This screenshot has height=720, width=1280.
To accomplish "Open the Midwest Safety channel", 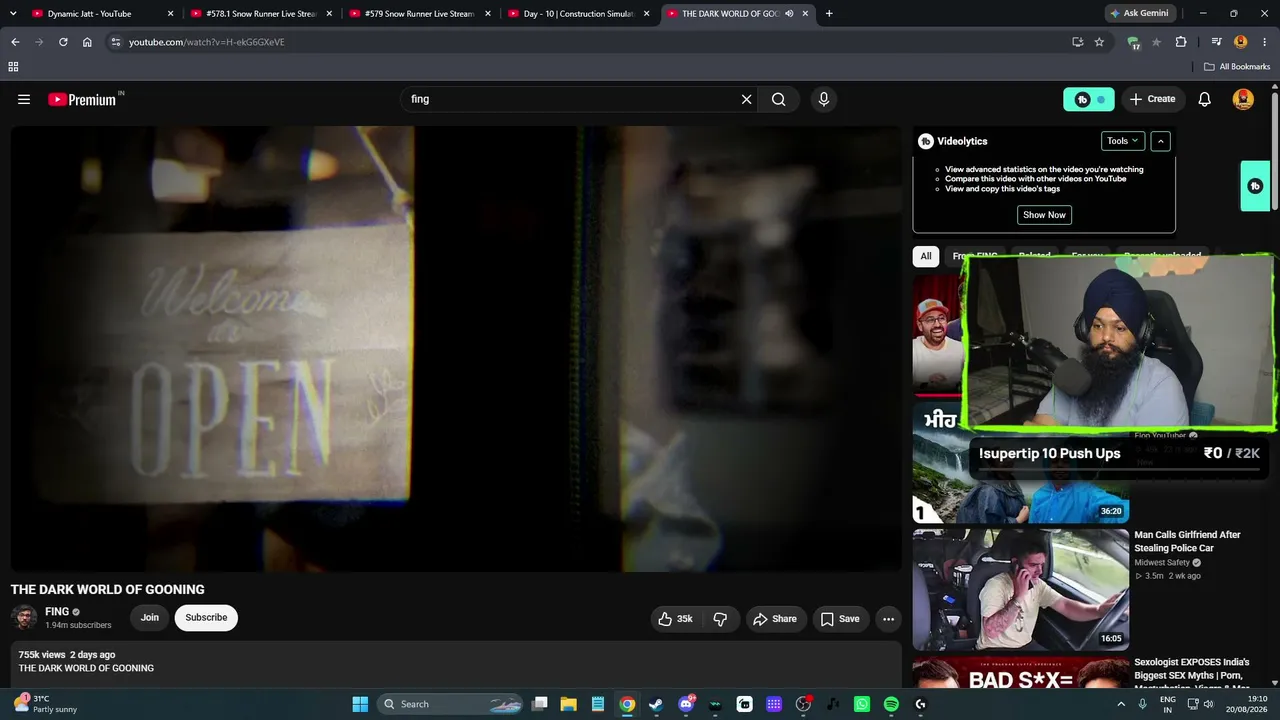I will coord(1162,563).
